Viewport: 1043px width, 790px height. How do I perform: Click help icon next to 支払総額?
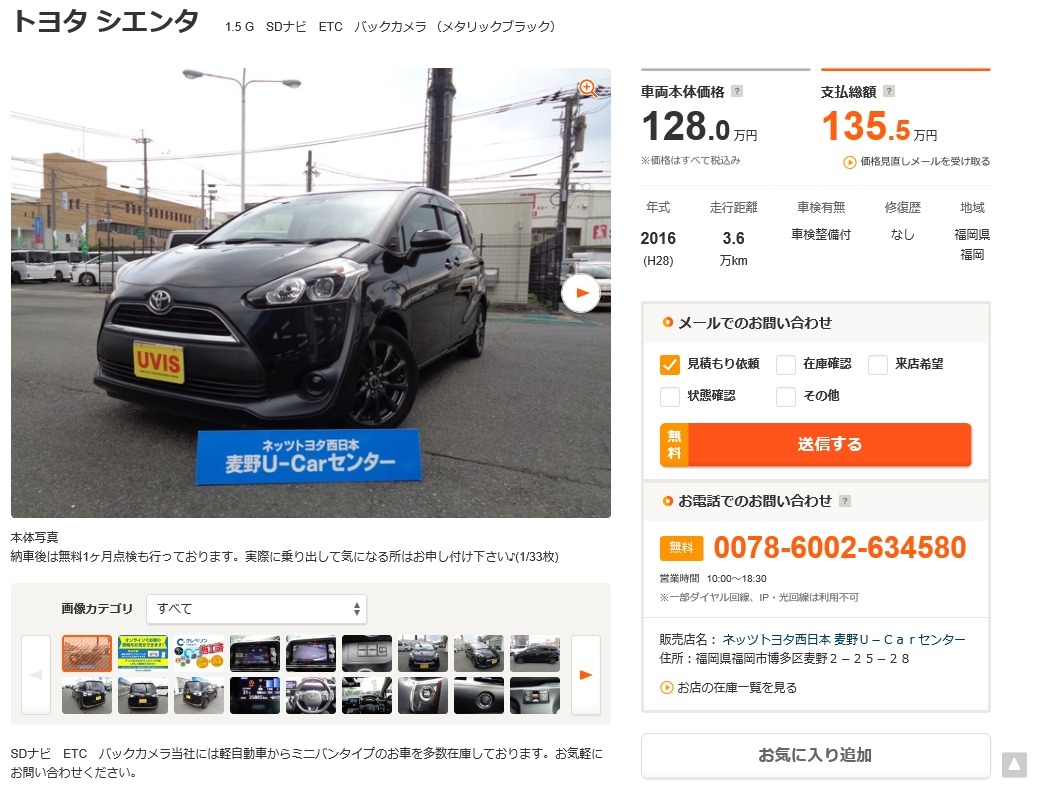[889, 92]
